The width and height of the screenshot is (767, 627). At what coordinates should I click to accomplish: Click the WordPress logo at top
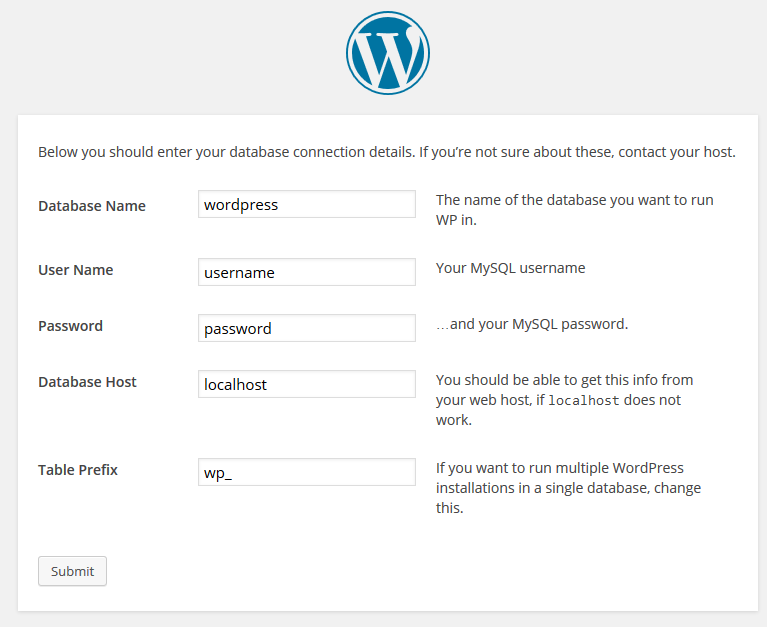[x=388, y=53]
